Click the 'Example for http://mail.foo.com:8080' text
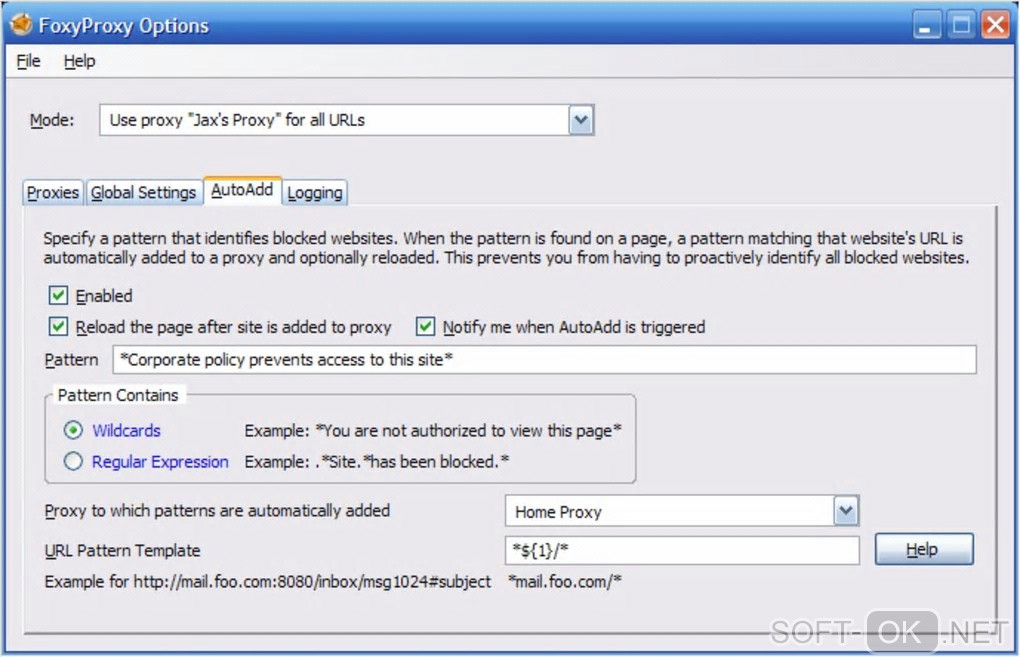The width and height of the screenshot is (1020, 657). (x=267, y=582)
